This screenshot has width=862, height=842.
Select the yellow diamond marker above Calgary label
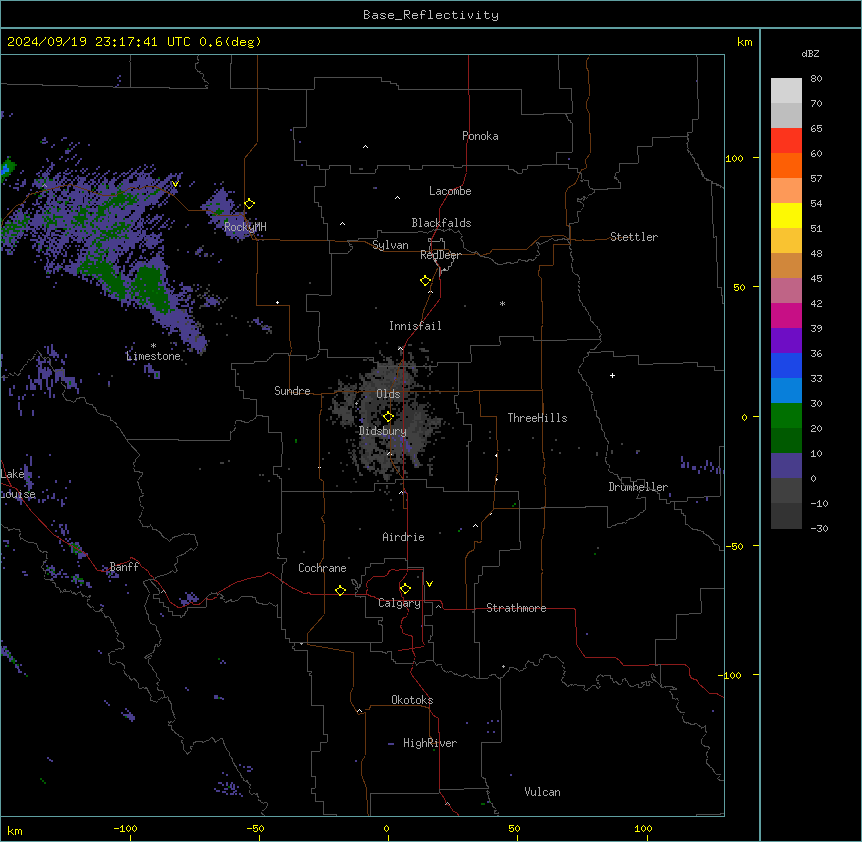[405, 589]
